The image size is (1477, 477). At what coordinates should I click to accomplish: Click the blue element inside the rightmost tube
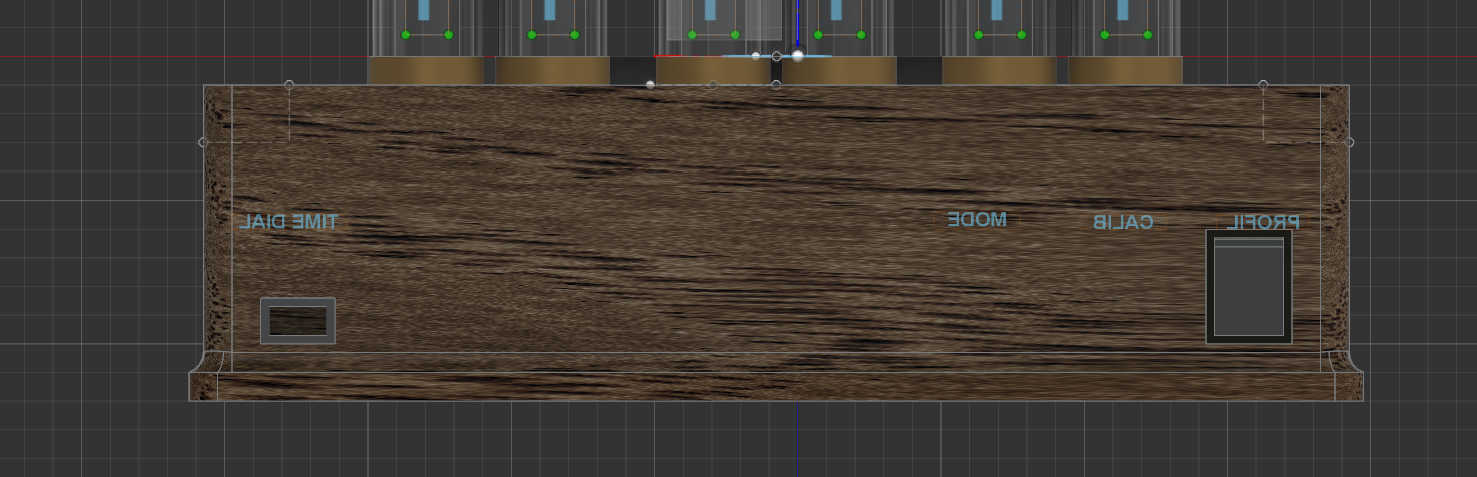pos(1123,10)
